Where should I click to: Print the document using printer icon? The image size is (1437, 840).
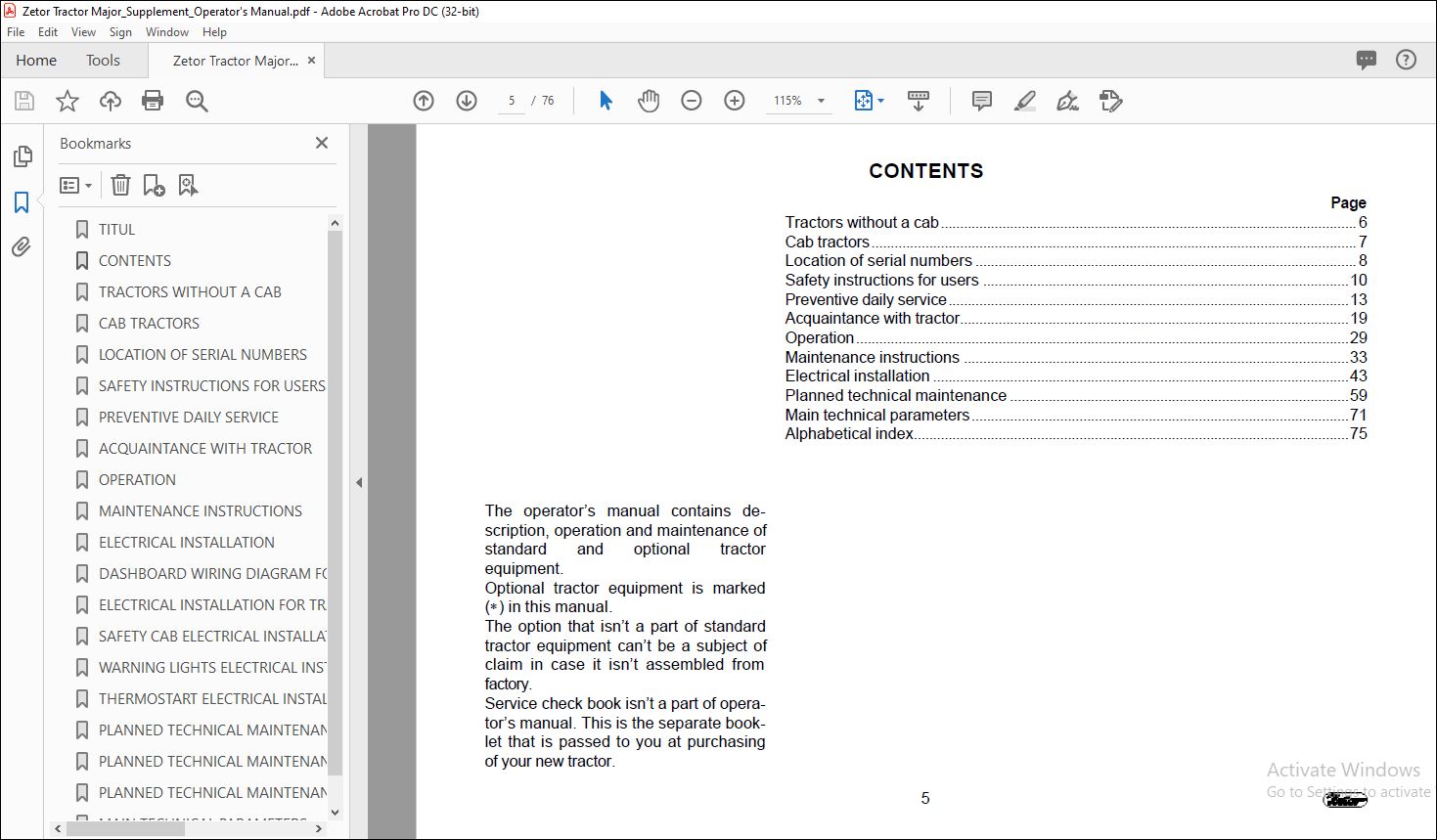153,101
